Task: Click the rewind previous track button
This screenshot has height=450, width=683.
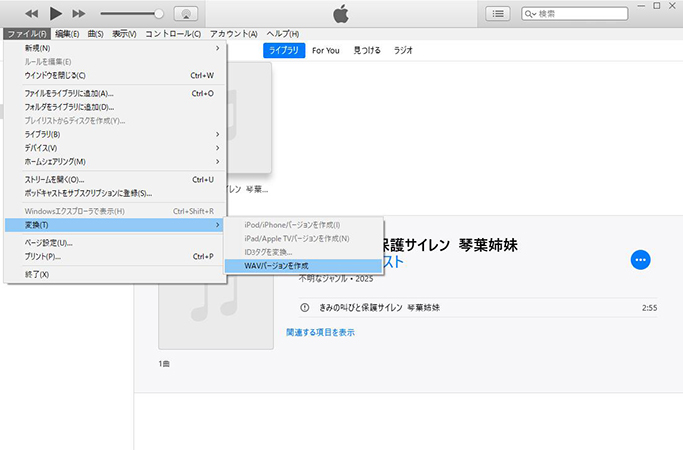Action: (31, 14)
